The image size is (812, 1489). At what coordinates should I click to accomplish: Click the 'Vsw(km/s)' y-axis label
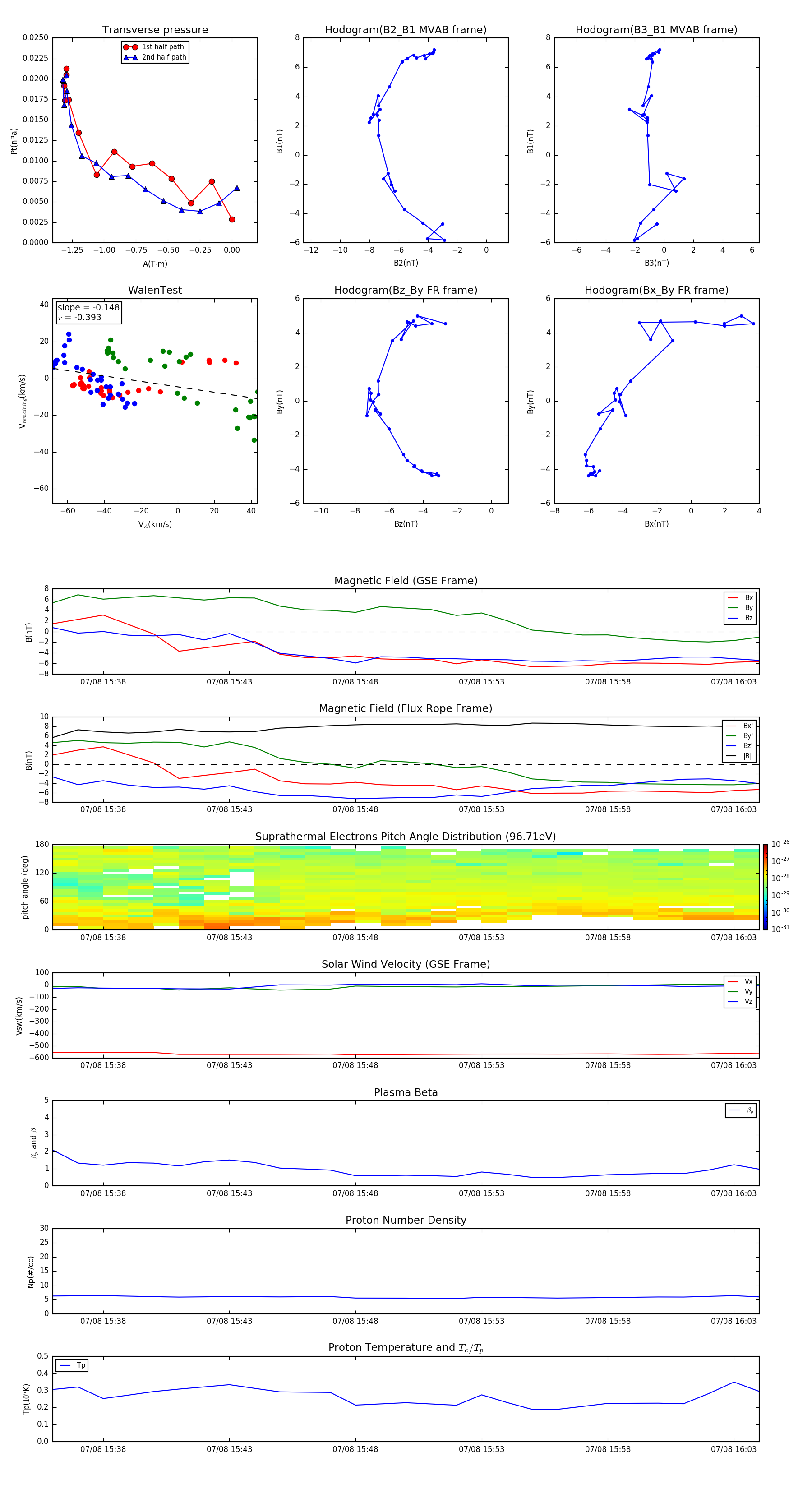(x=19, y=1016)
